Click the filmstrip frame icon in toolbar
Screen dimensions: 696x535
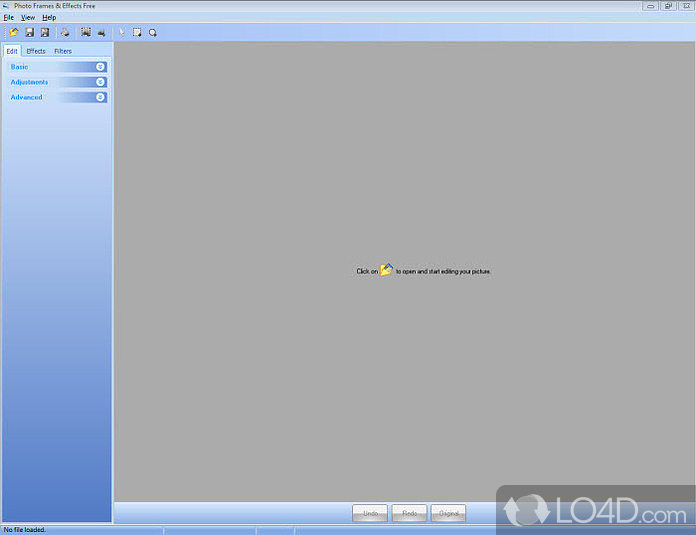[86, 32]
